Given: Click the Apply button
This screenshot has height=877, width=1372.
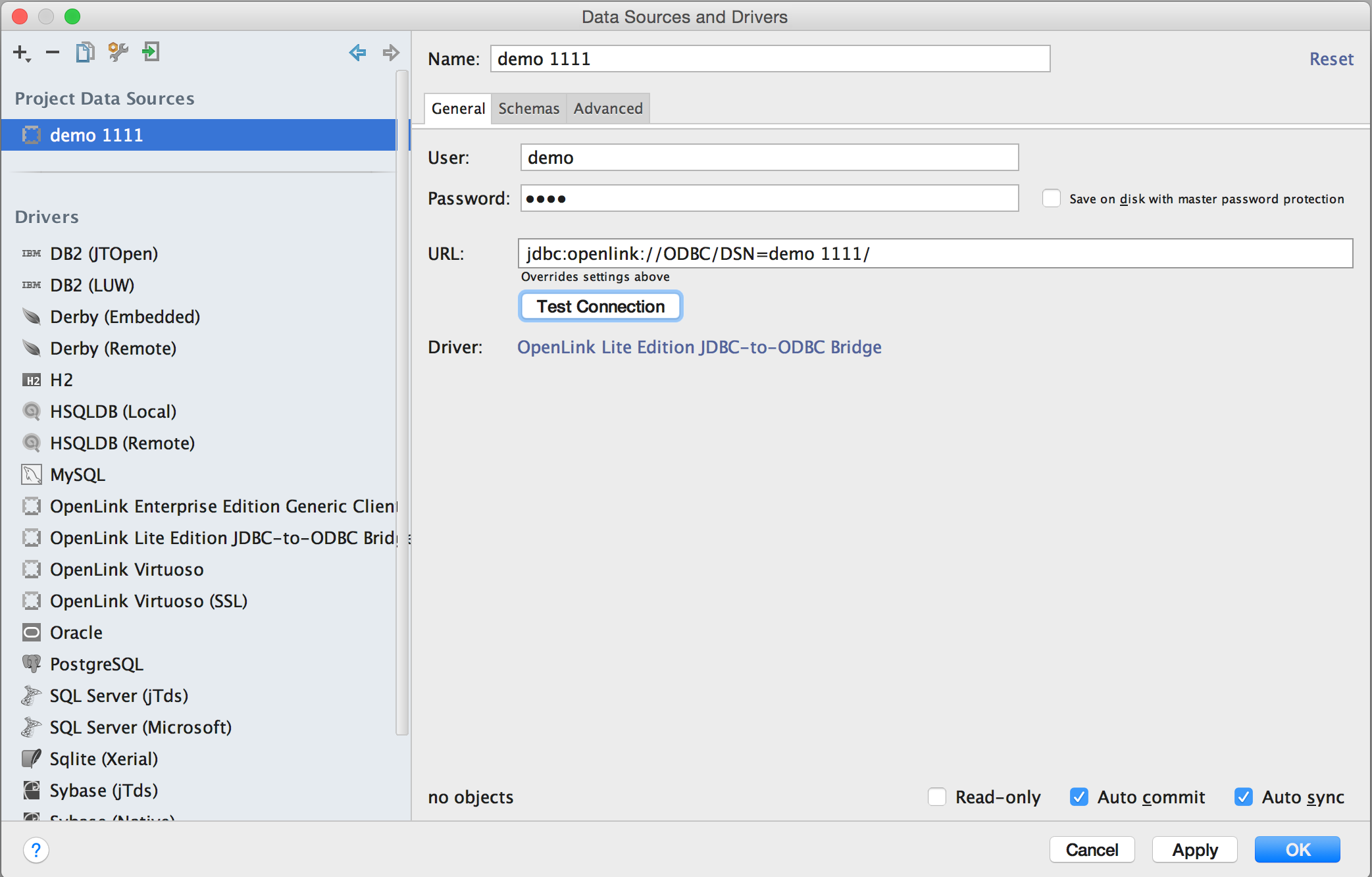Looking at the screenshot, I should (1194, 849).
